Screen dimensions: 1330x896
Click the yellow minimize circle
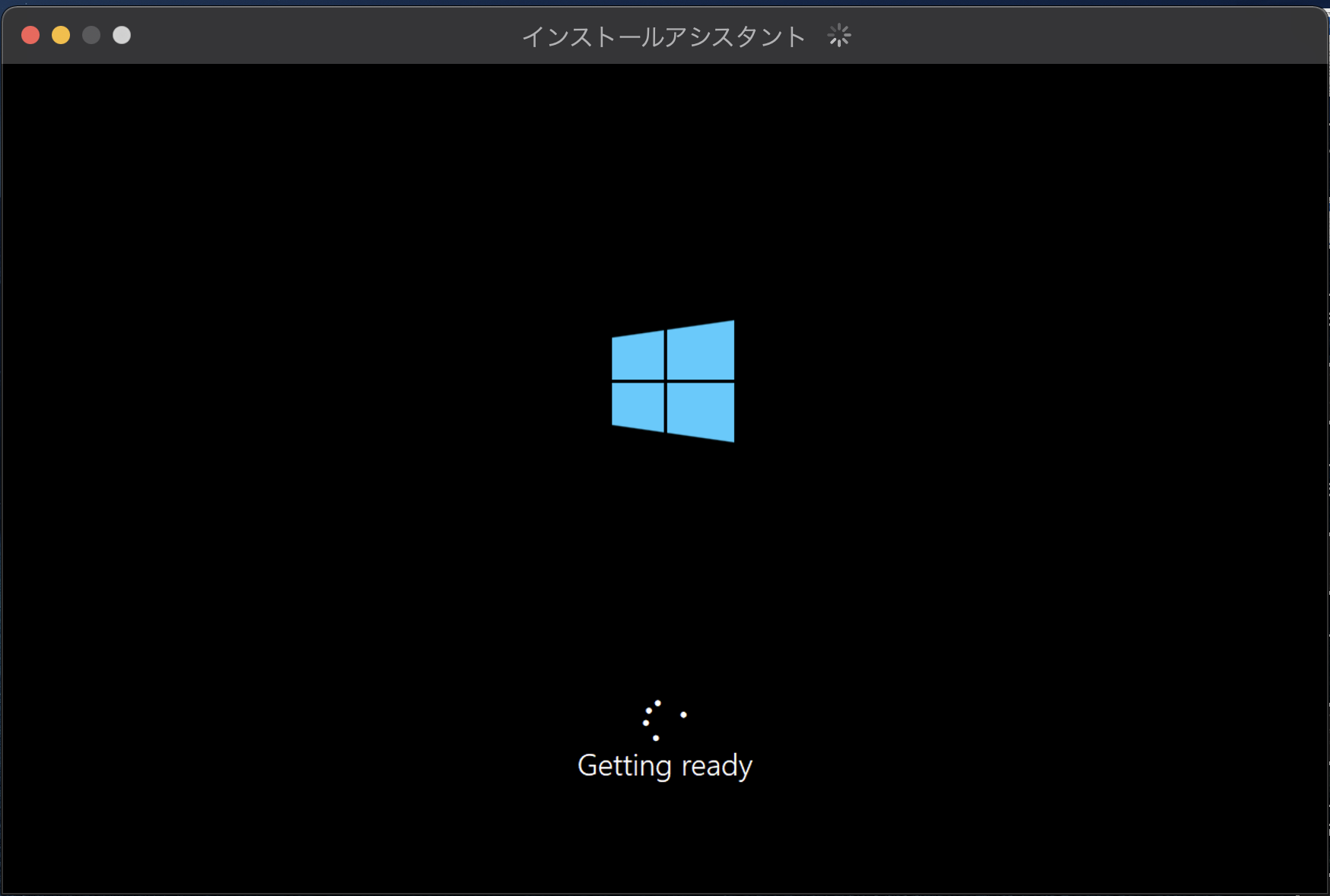click(x=61, y=35)
